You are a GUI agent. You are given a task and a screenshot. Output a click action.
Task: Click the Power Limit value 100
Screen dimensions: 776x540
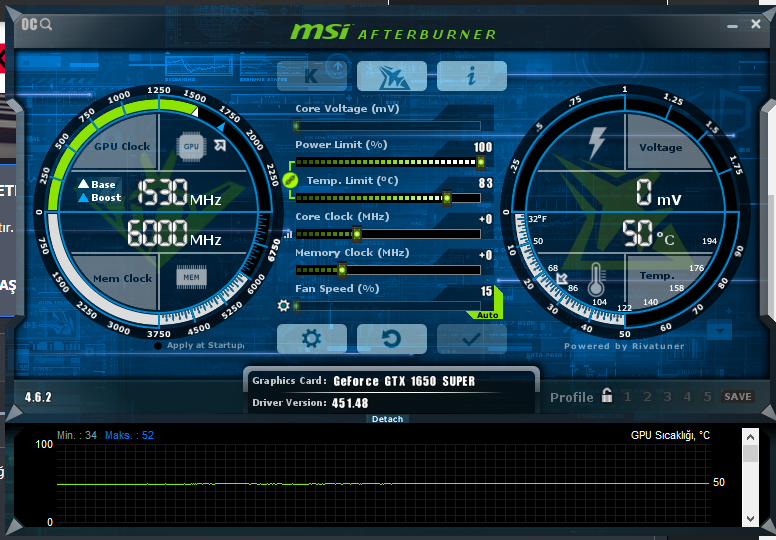483,147
